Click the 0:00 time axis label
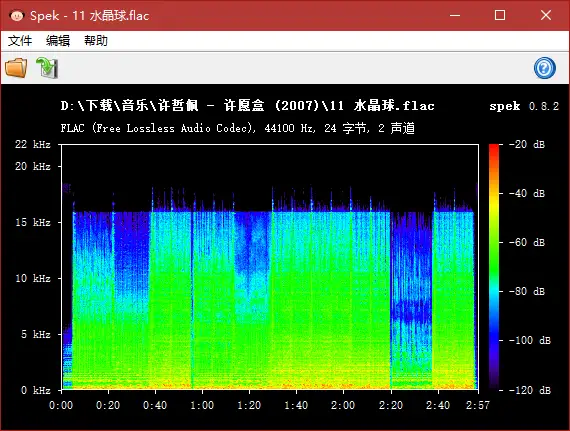The image size is (570, 431). (61, 405)
